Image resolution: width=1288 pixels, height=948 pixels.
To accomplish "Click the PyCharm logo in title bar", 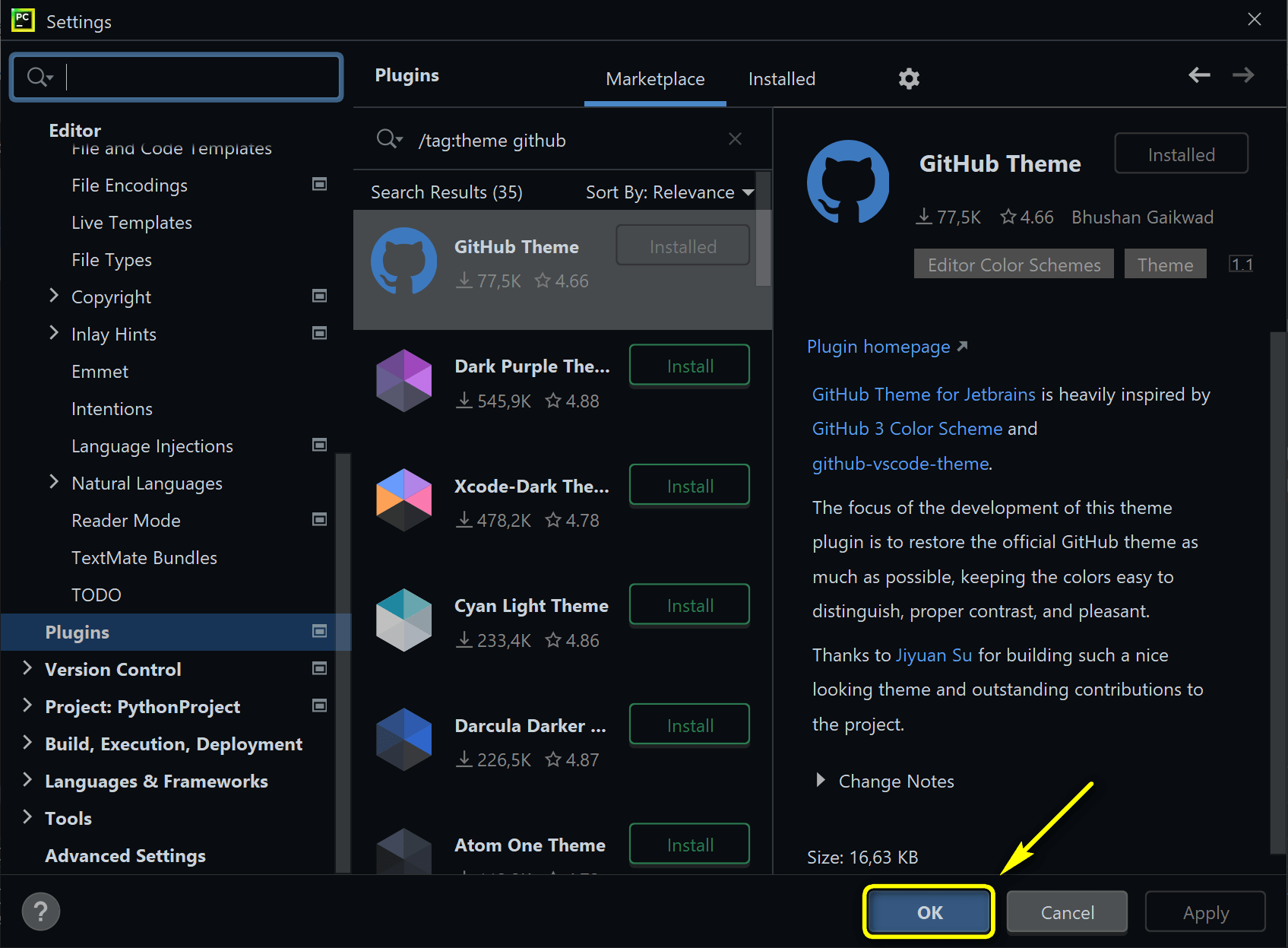I will pyautogui.click(x=23, y=20).
